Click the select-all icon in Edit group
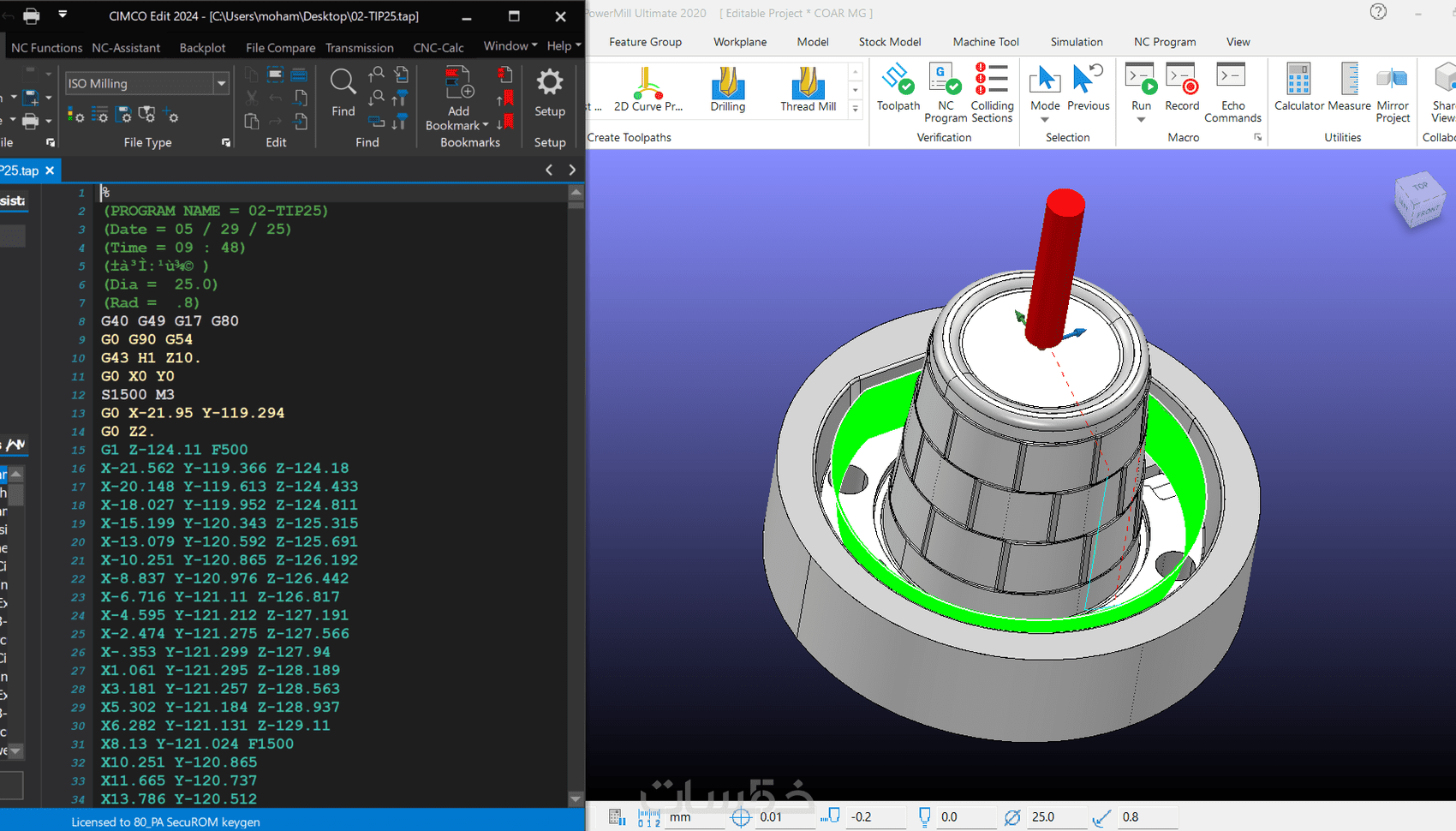The image size is (1456, 831). tap(275, 75)
